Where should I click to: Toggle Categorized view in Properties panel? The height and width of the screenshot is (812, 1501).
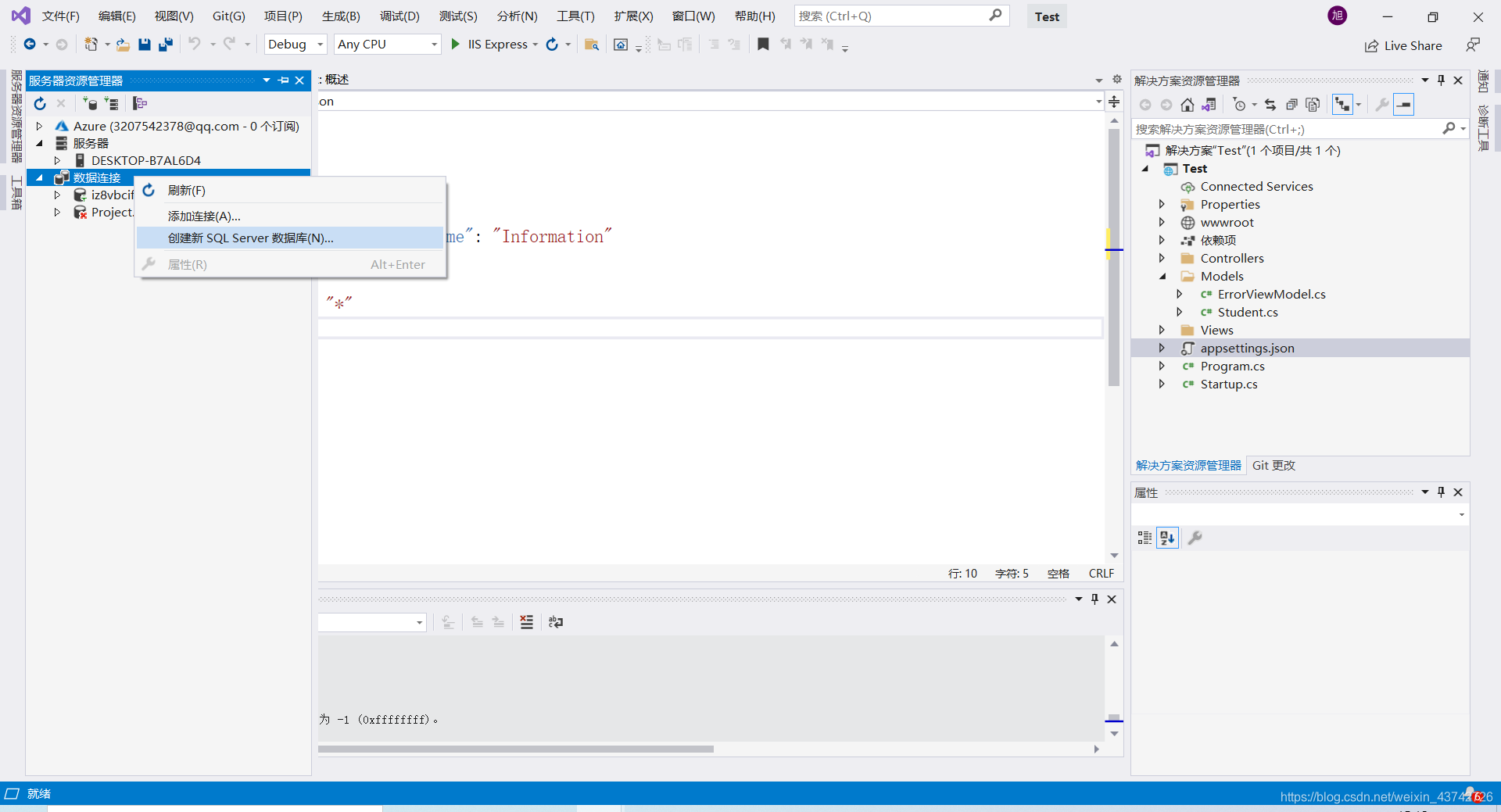pos(1145,538)
